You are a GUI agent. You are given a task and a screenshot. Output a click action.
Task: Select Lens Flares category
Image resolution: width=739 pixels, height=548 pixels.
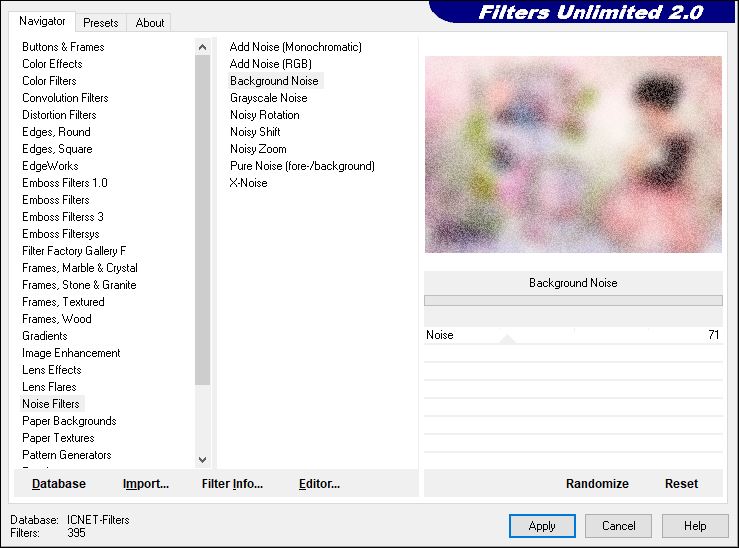pos(49,387)
